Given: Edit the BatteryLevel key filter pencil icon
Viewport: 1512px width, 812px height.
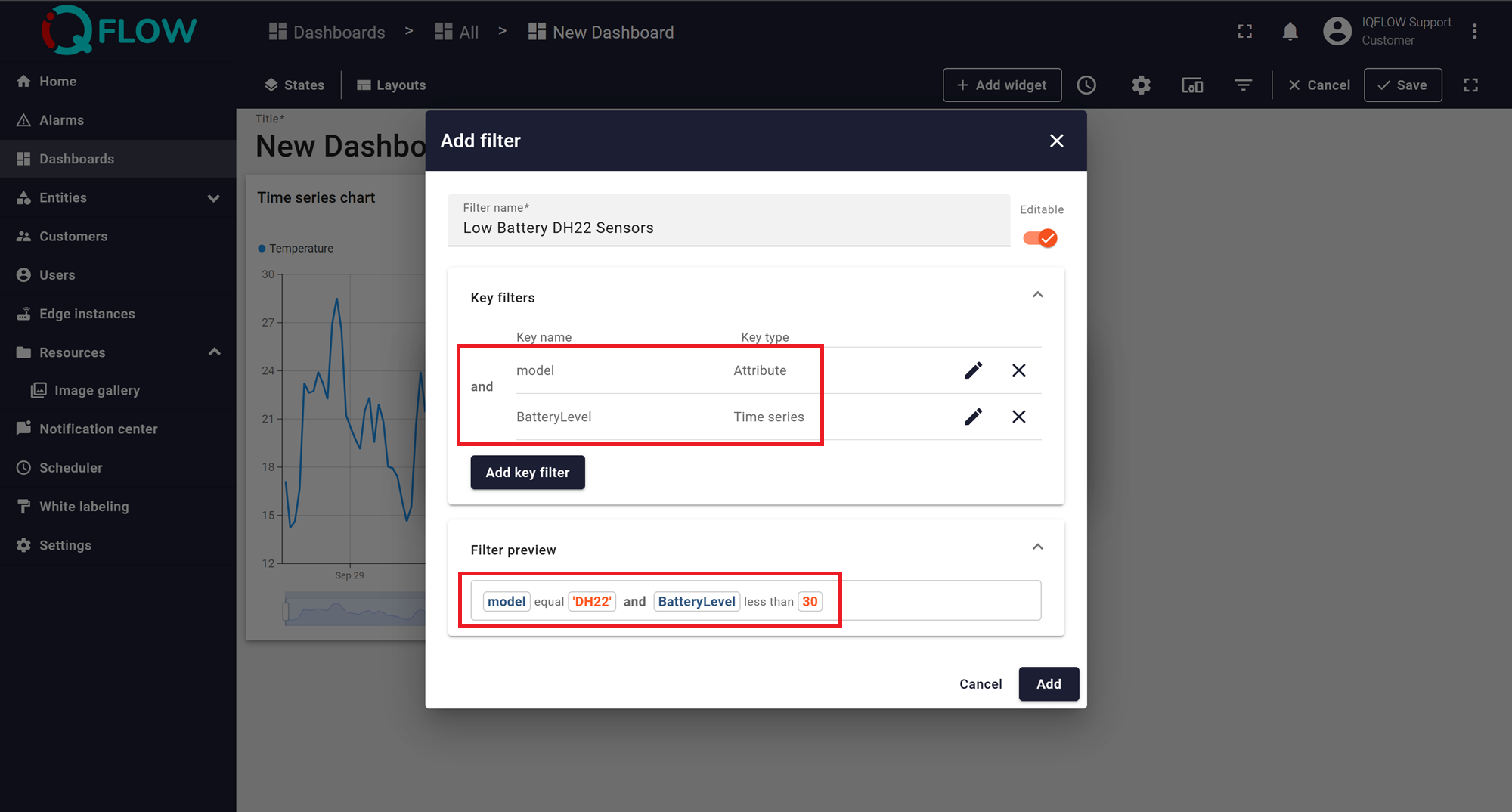Looking at the screenshot, I should 973,417.
